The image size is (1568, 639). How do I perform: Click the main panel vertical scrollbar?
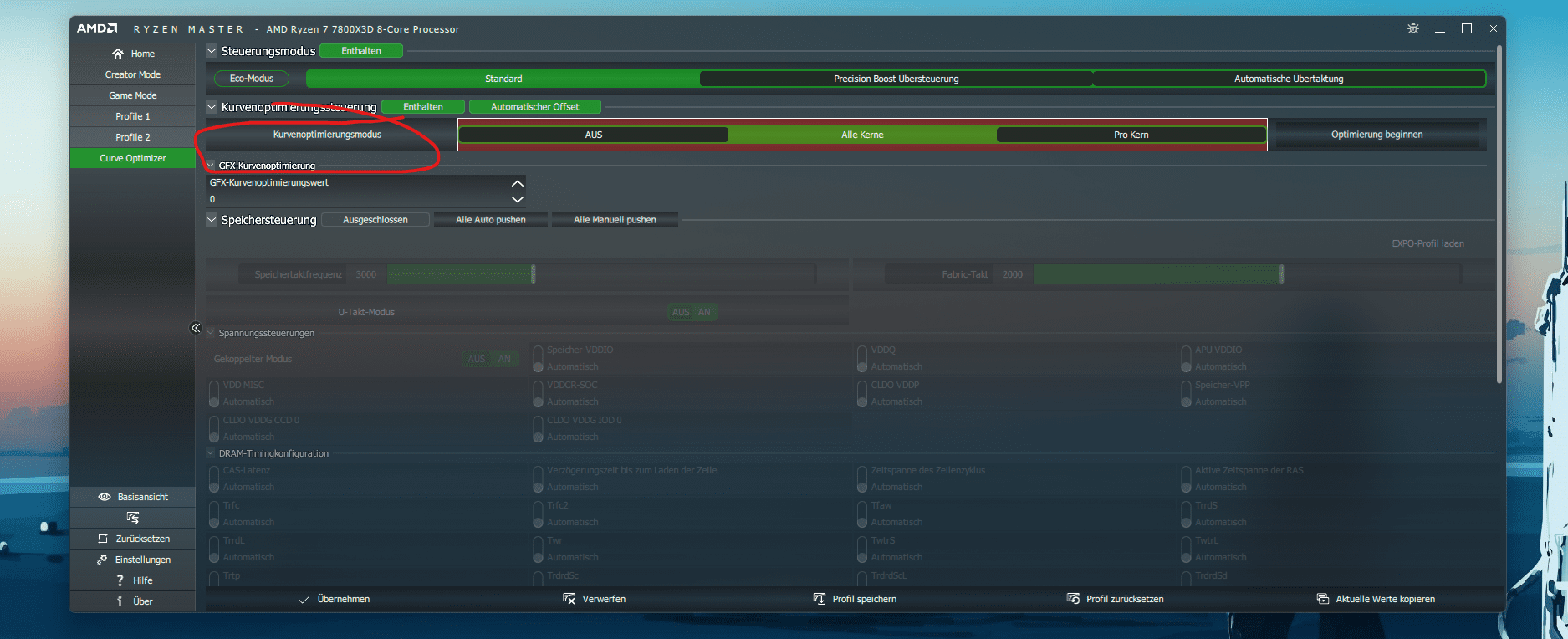(1499, 216)
